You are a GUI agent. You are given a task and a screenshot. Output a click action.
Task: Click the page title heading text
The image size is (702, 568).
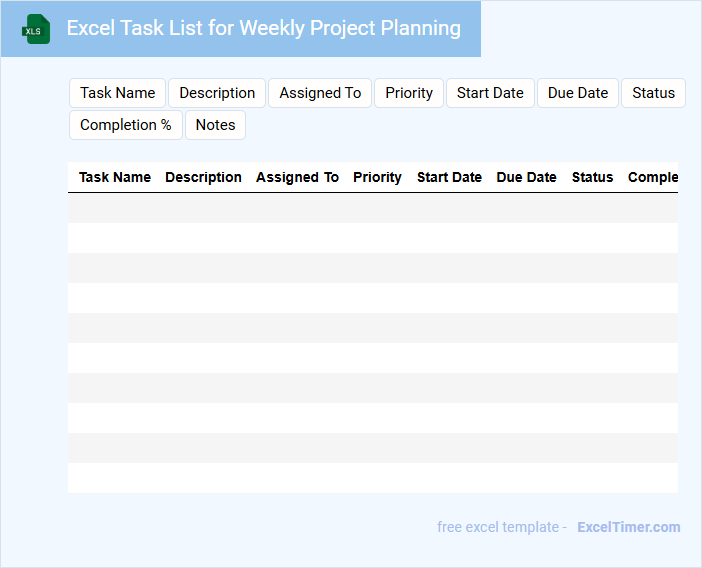264,28
